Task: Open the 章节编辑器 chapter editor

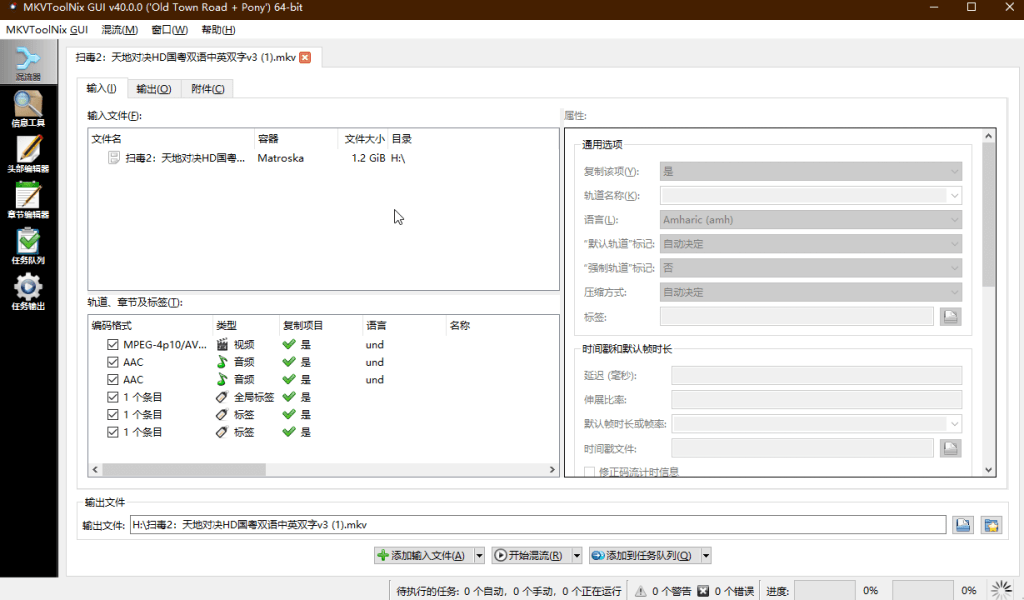Action: 28,199
